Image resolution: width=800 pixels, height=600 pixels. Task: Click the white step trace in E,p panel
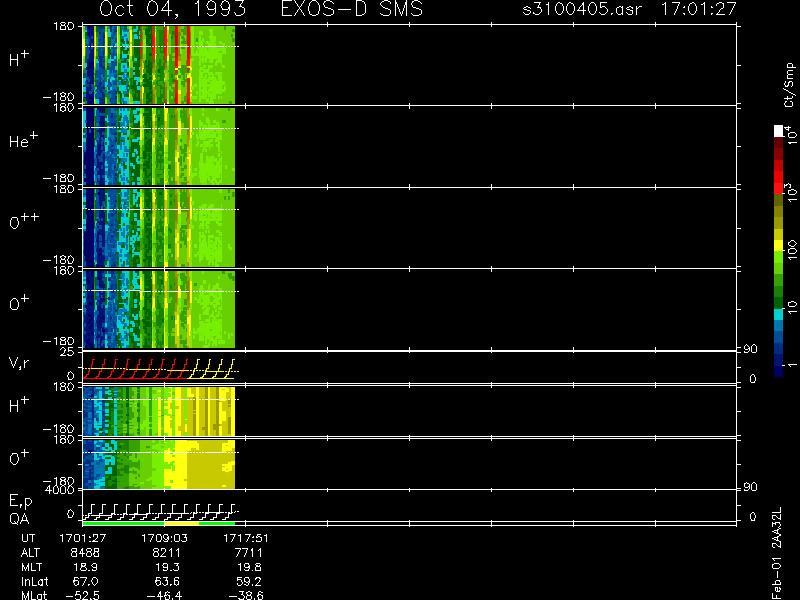[x=159, y=512]
